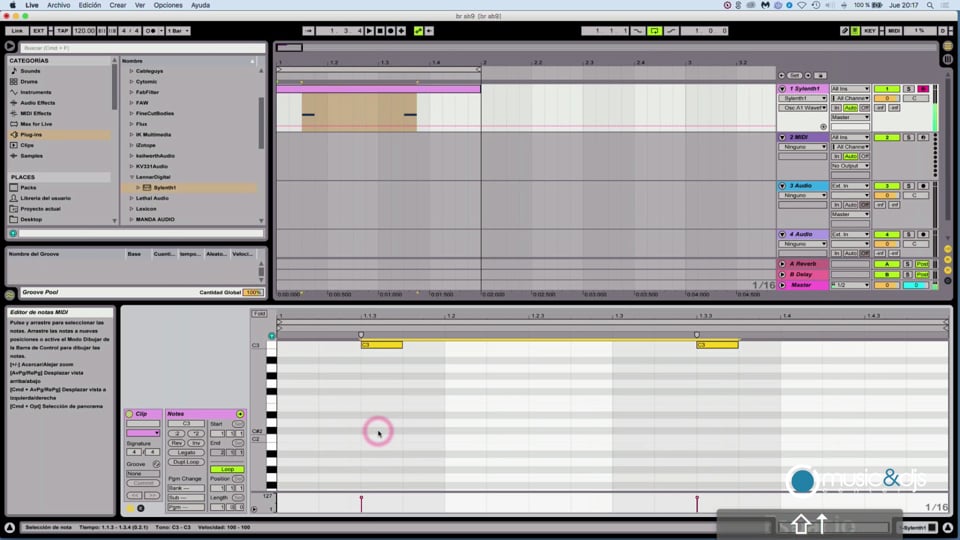Arm the 3 Audio track
This screenshot has height=540, width=960.
(923, 186)
